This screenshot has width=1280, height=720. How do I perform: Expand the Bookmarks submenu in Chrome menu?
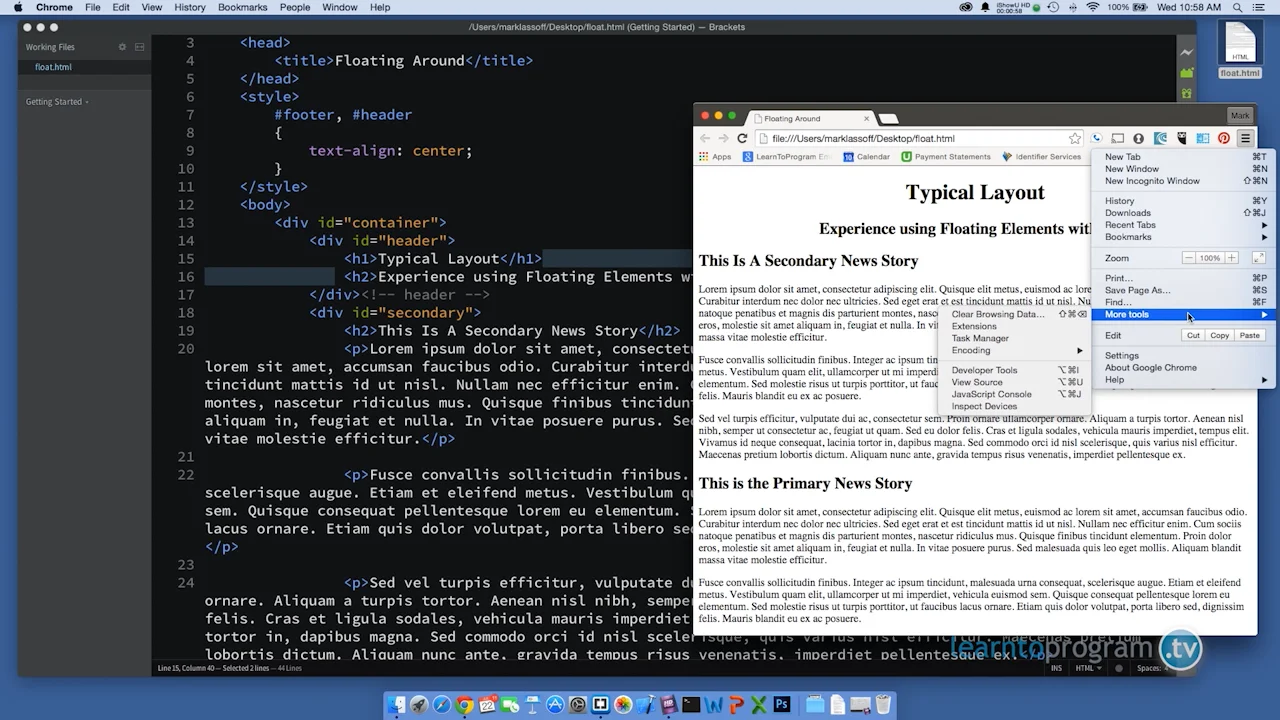[x=1186, y=237]
